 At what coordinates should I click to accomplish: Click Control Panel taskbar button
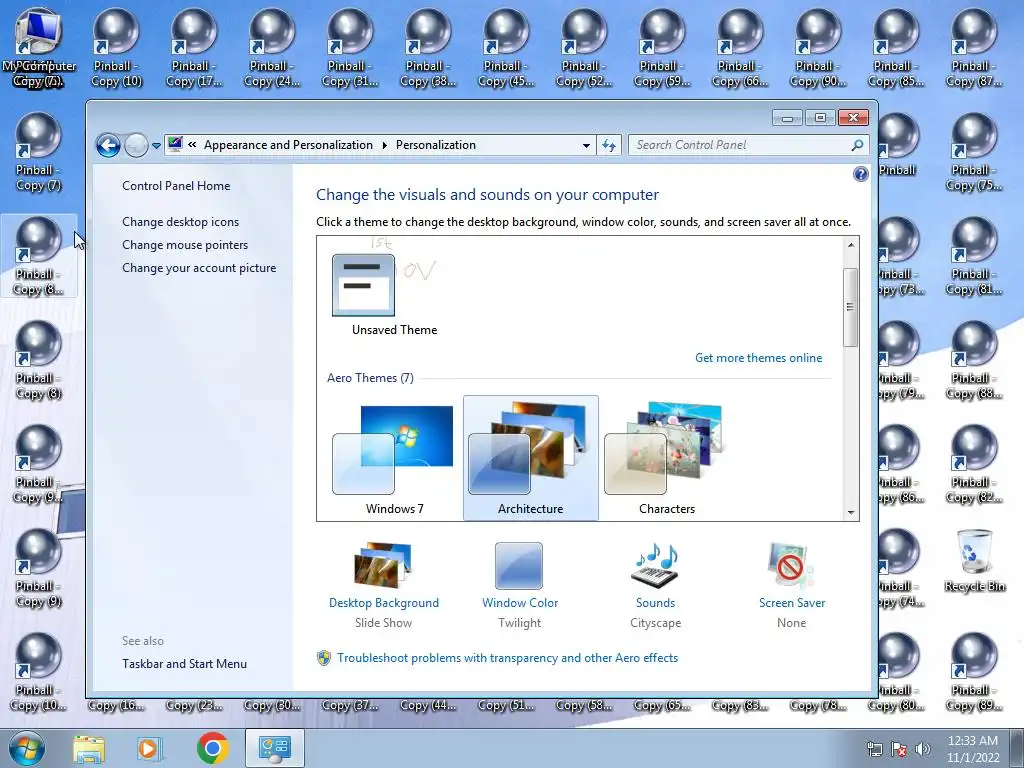(x=274, y=748)
